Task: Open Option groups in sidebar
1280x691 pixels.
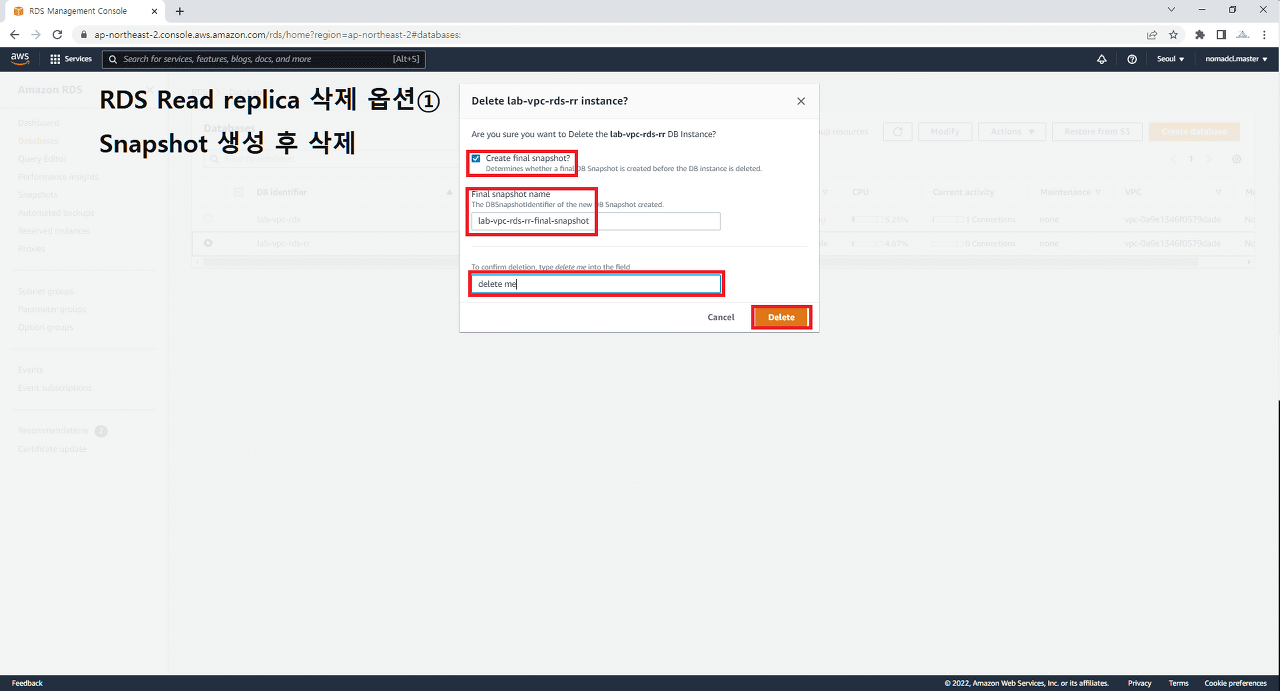Action: click(x=46, y=327)
